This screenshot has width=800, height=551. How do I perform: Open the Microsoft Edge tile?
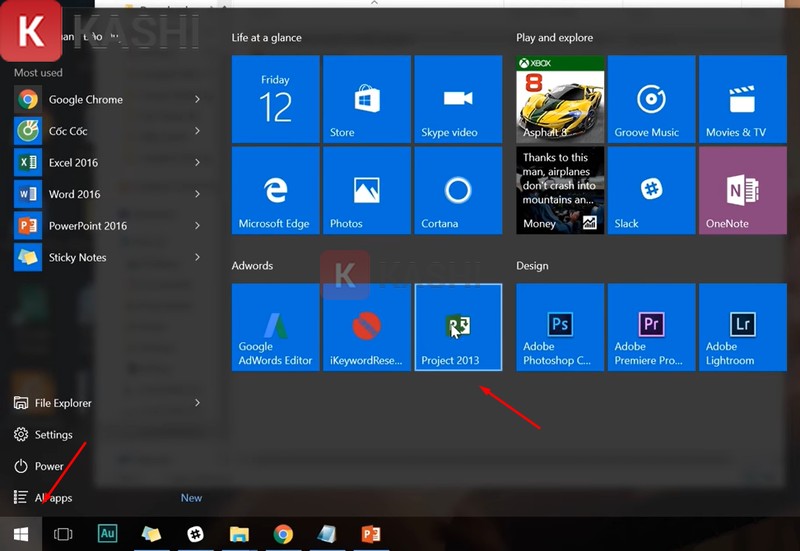pos(276,191)
